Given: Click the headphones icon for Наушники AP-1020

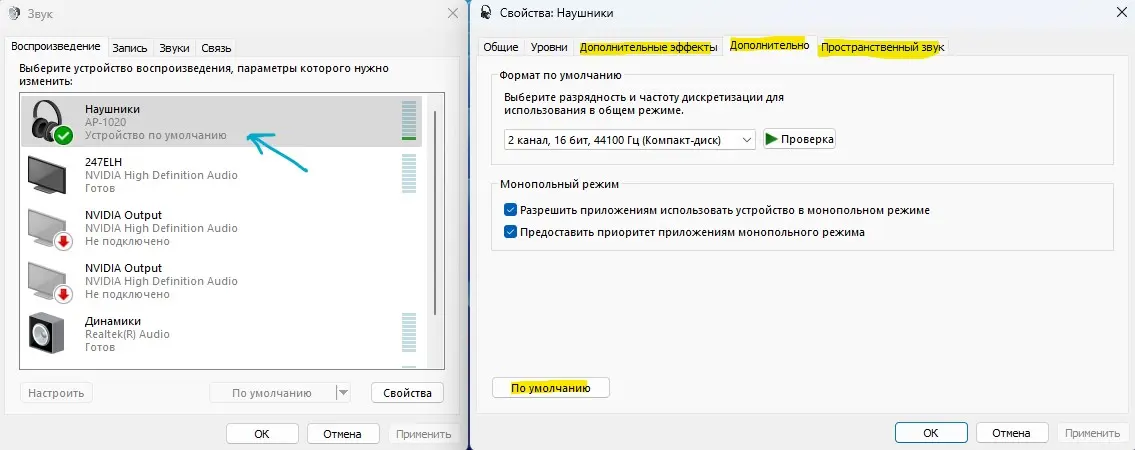Looking at the screenshot, I should 51,122.
